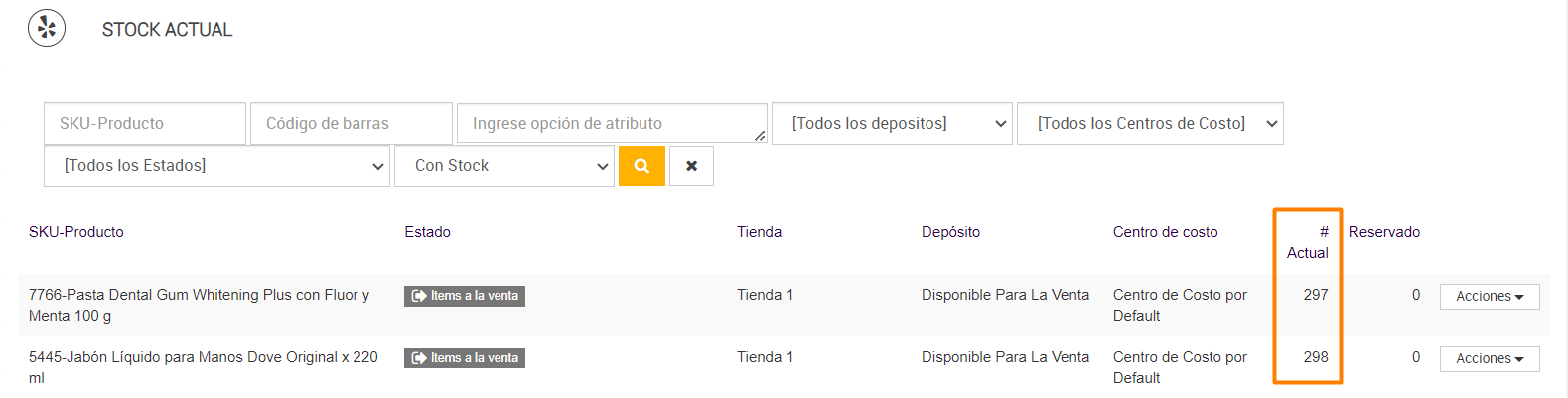Click the # Actual column header
This screenshot has height=398, width=1568.
coord(1308,242)
